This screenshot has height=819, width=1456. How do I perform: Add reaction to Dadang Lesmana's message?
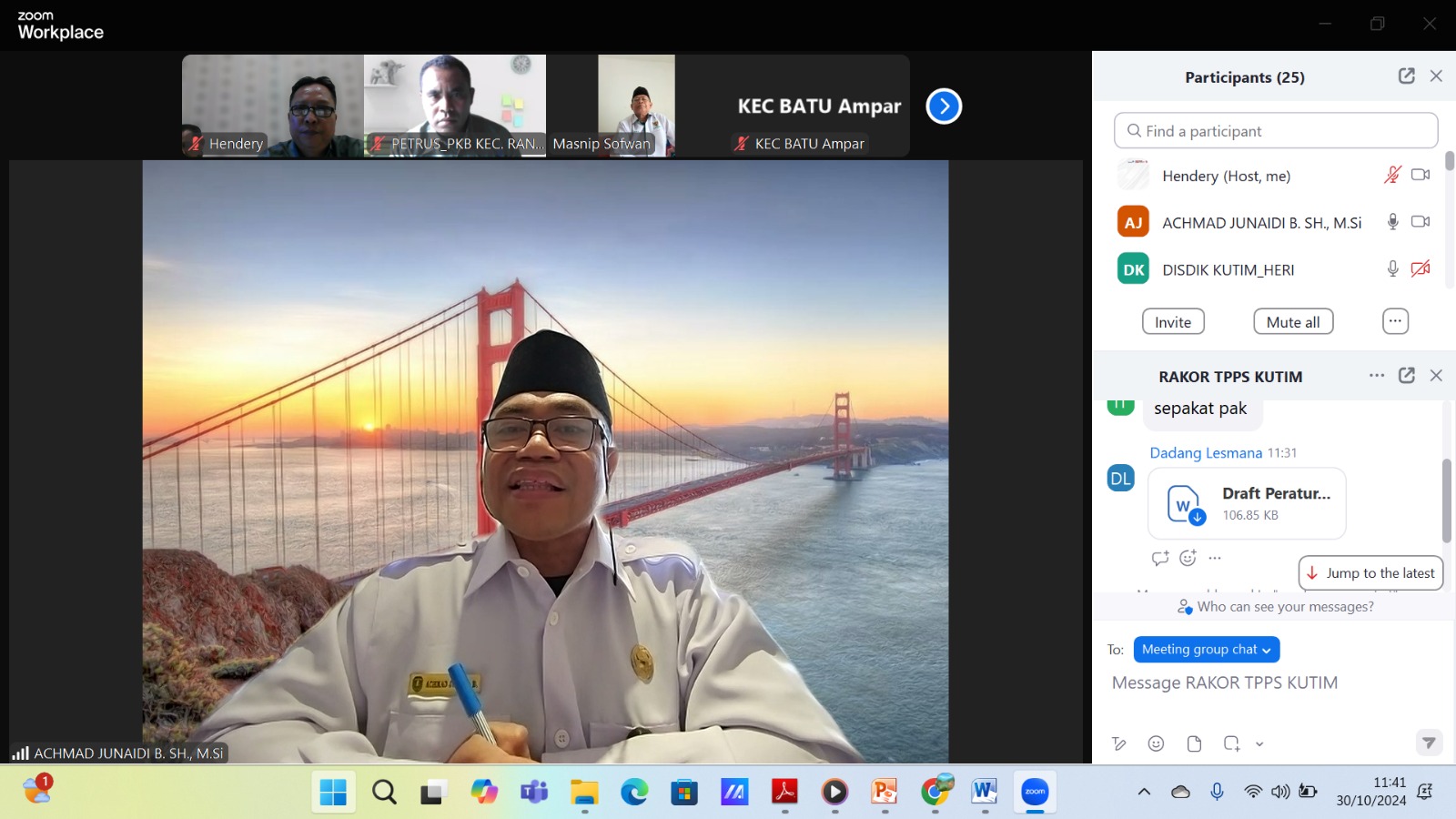(1188, 558)
